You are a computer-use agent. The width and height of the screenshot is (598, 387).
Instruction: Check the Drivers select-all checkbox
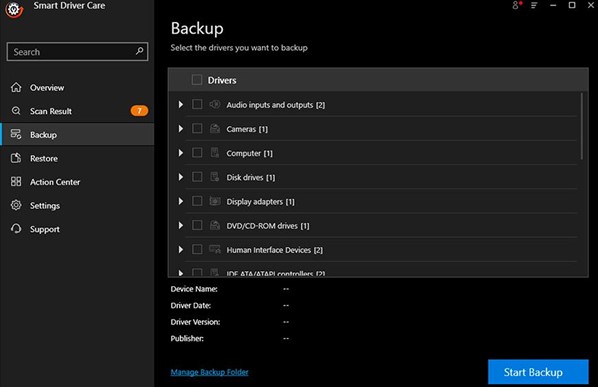point(197,80)
